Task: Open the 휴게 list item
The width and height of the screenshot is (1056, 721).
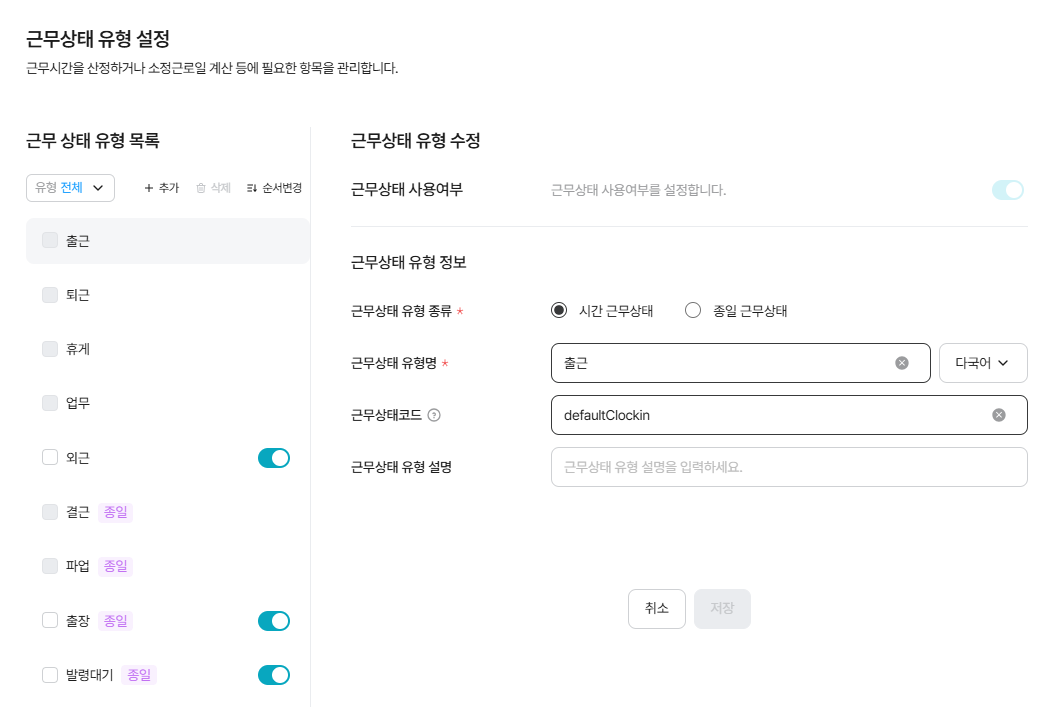Action: pos(78,349)
